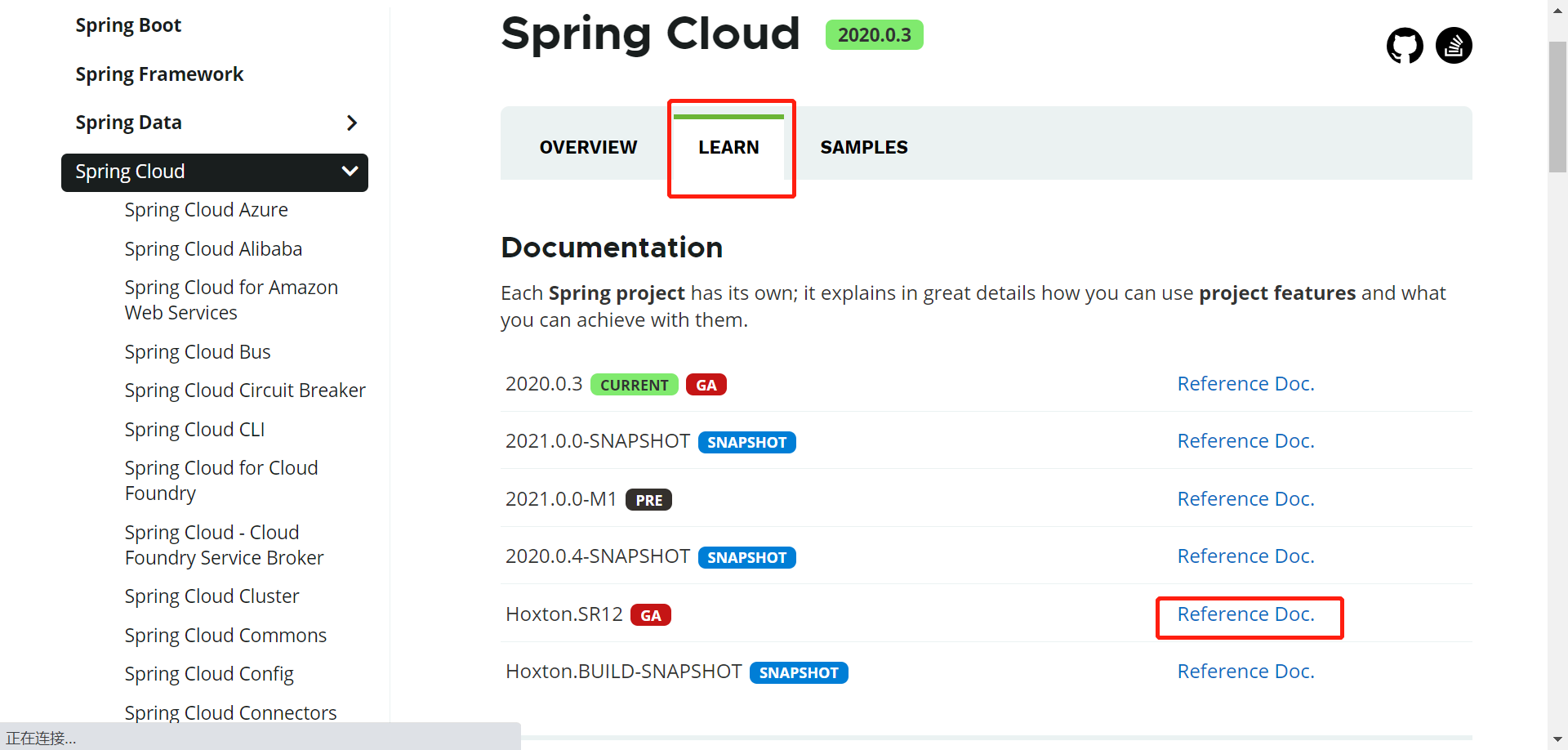Open Reference Doc. for 2020.0.4-SNAPSHOT
The height and width of the screenshot is (750, 1568).
(x=1245, y=556)
